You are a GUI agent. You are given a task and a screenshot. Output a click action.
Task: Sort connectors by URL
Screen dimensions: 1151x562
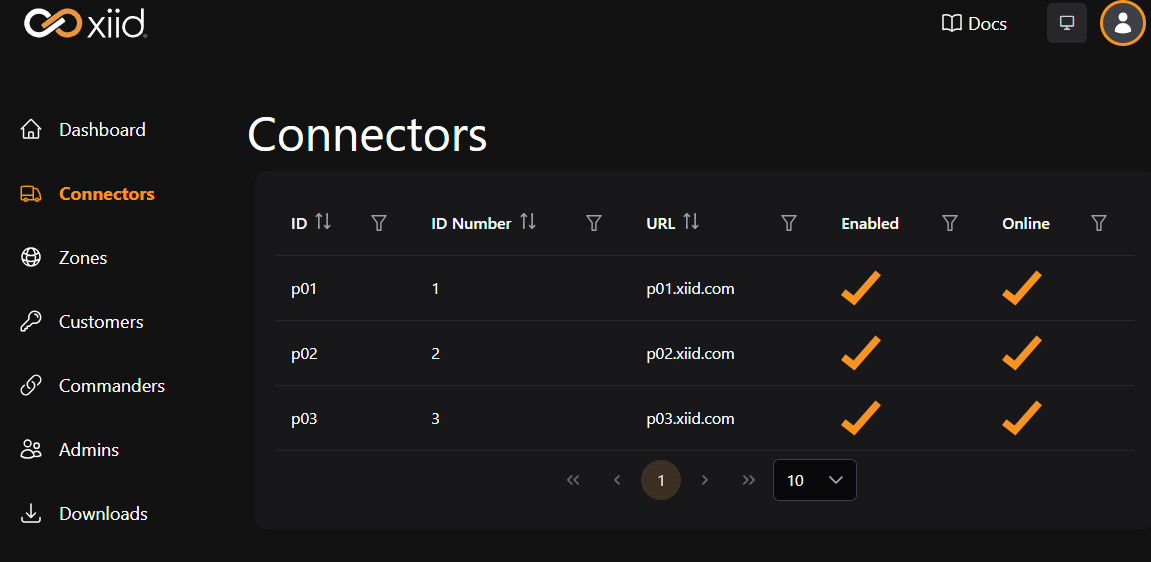[691, 222]
